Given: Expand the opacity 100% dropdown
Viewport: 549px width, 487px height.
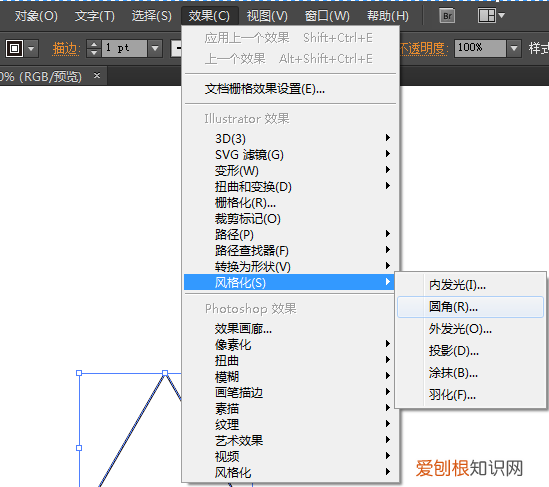Looking at the screenshot, I should (x=514, y=48).
